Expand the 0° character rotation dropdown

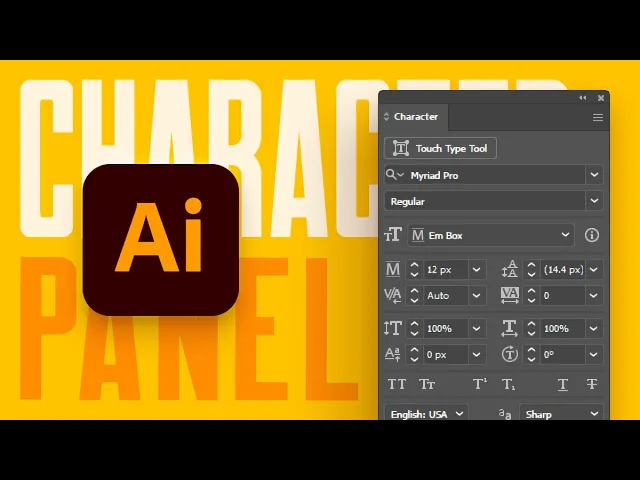click(594, 355)
